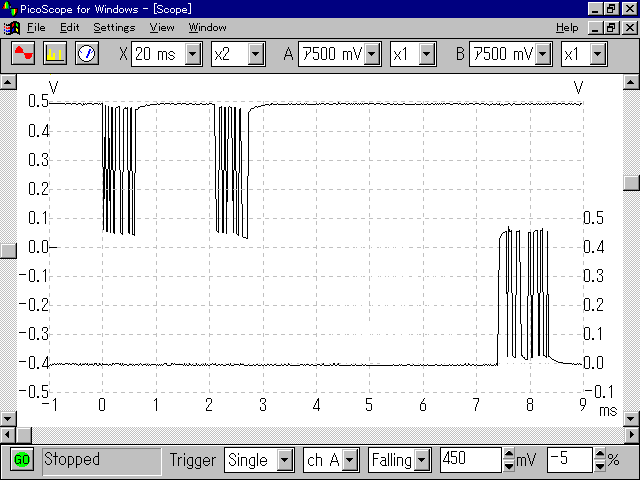Decrease trigger threshold mV with down arrow
Image resolution: width=640 pixels, height=480 pixels.
(x=509, y=466)
